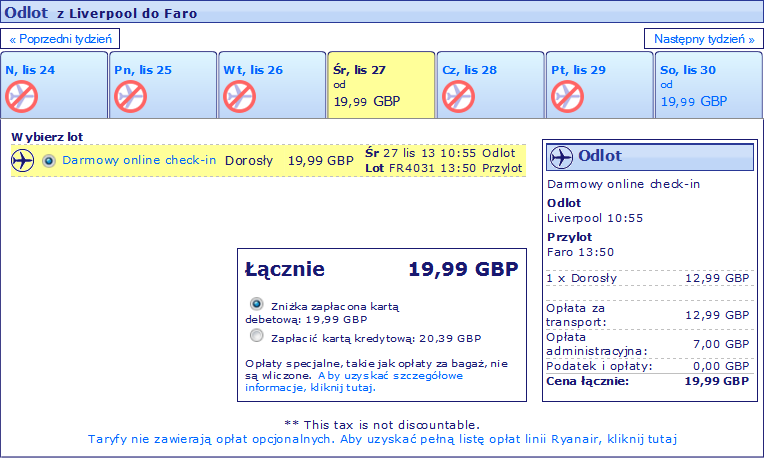Click no-flight icon under Pt, lis 29
Image resolution: width=765 pixels, height=458 pixels.
tap(567, 97)
